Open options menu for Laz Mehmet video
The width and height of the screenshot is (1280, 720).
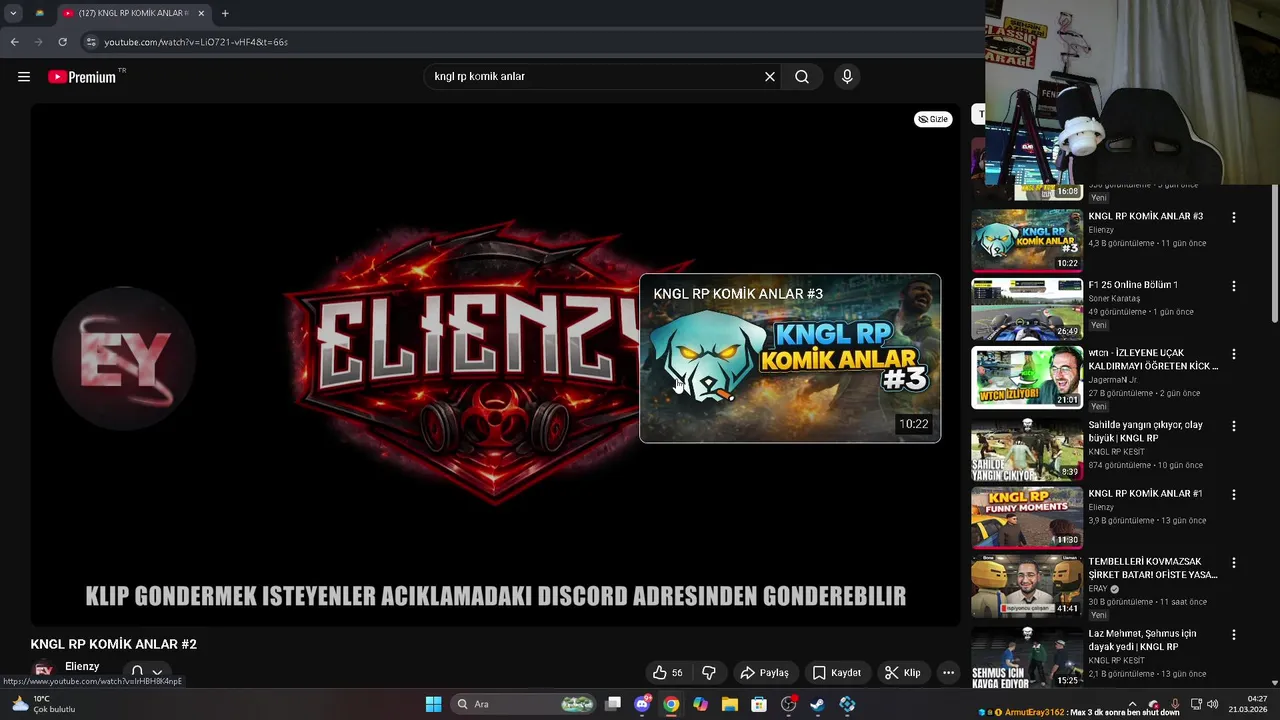pyautogui.click(x=1234, y=635)
